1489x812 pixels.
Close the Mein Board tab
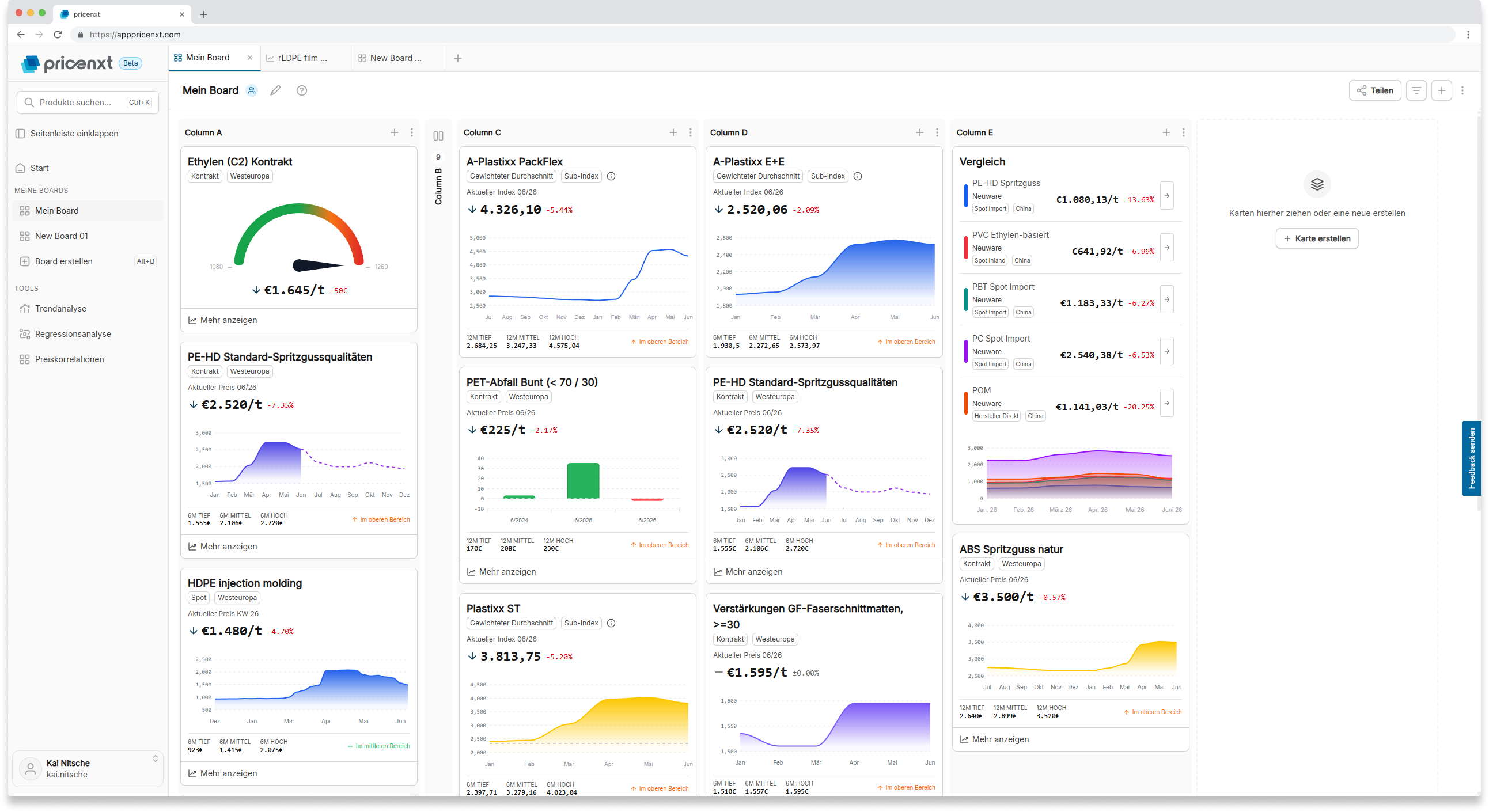pyautogui.click(x=250, y=58)
